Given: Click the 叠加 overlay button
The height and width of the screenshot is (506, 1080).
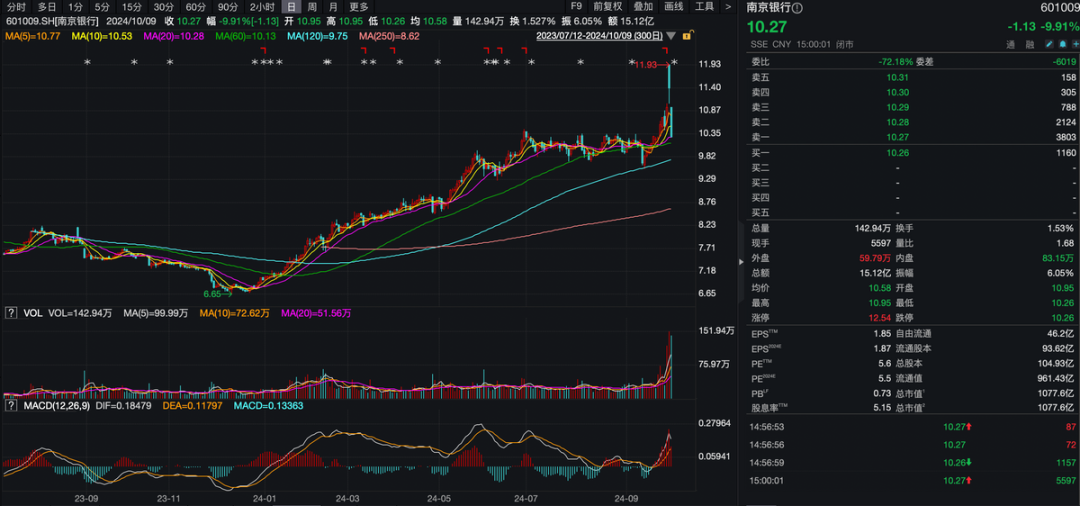Looking at the screenshot, I should click(643, 7).
